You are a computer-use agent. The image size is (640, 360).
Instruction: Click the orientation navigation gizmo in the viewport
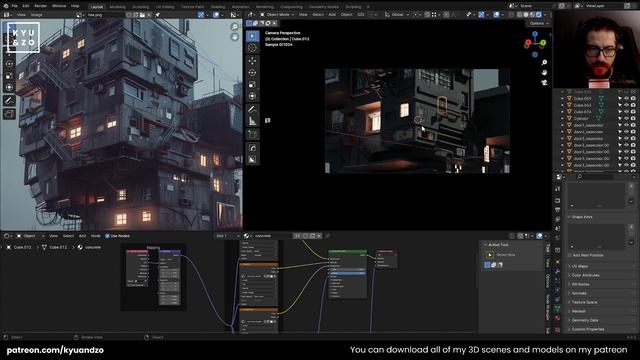(x=535, y=43)
